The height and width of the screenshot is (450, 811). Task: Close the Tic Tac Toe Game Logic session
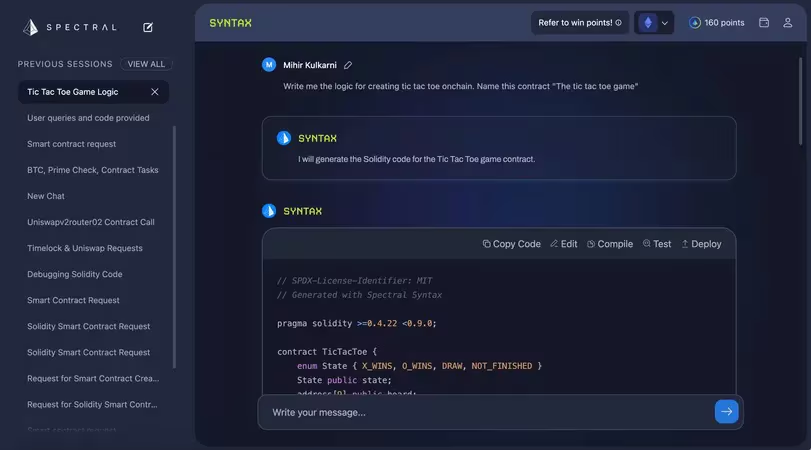[155, 92]
